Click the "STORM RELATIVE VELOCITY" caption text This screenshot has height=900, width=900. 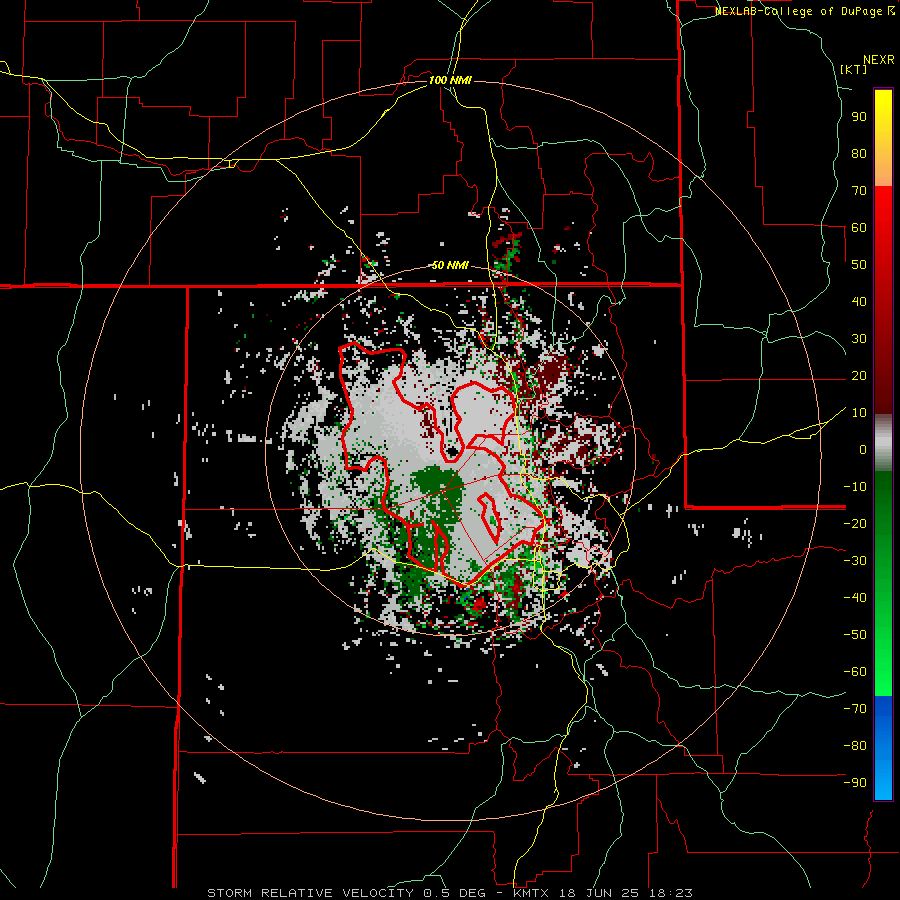[x=310, y=893]
